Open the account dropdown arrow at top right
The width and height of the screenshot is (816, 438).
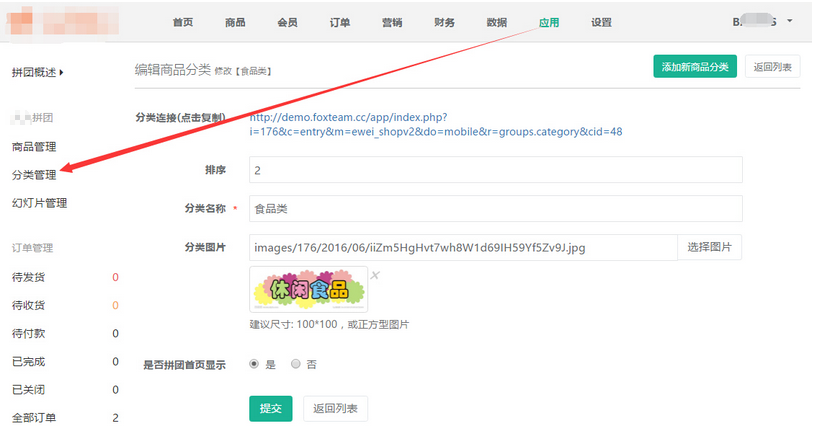[x=790, y=21]
